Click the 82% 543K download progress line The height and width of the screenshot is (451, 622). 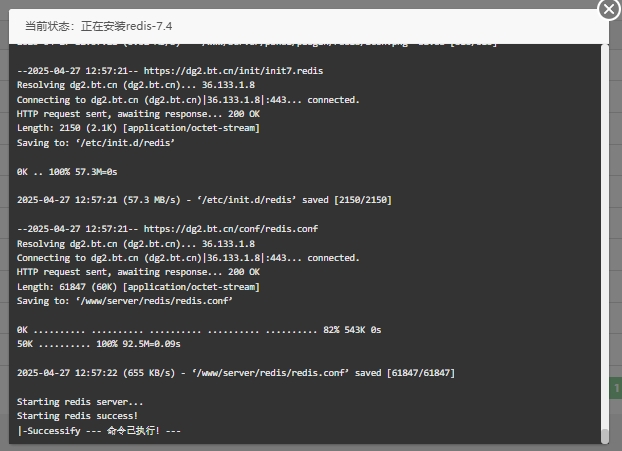pyautogui.click(x=199, y=330)
